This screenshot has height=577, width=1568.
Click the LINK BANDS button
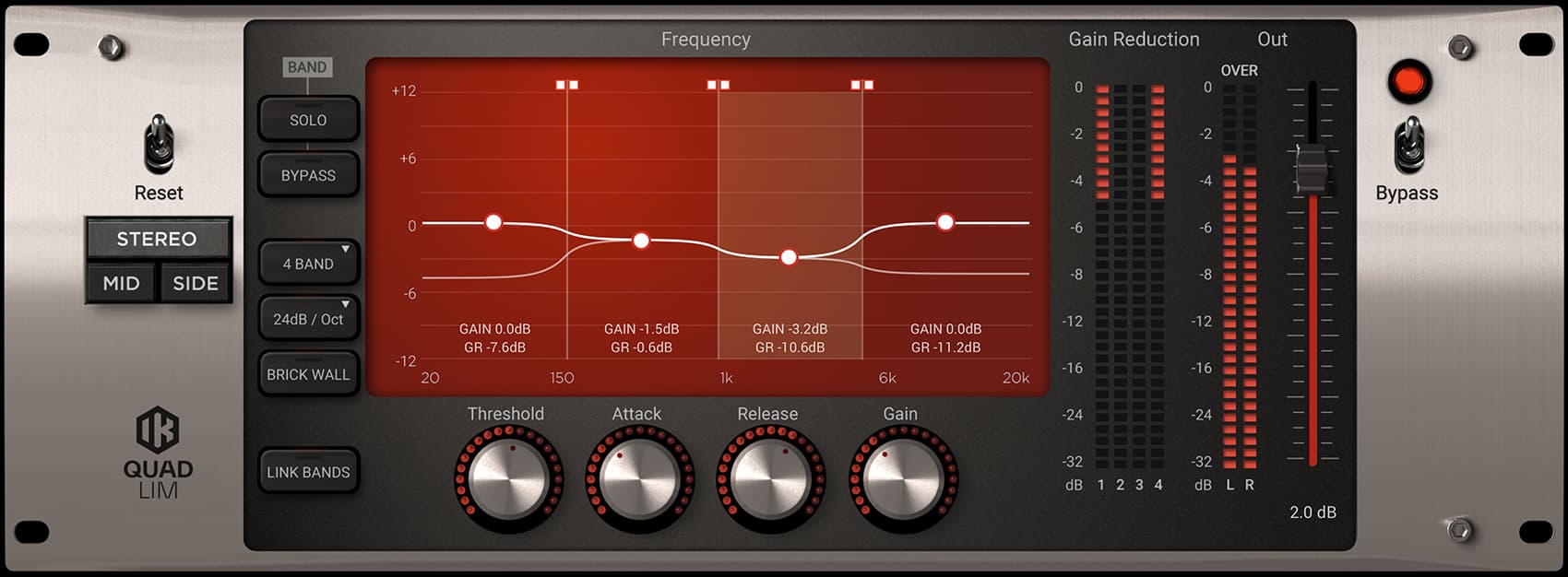[x=308, y=472]
